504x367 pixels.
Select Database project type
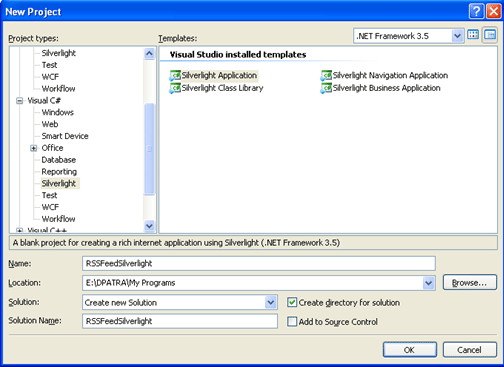(58, 160)
